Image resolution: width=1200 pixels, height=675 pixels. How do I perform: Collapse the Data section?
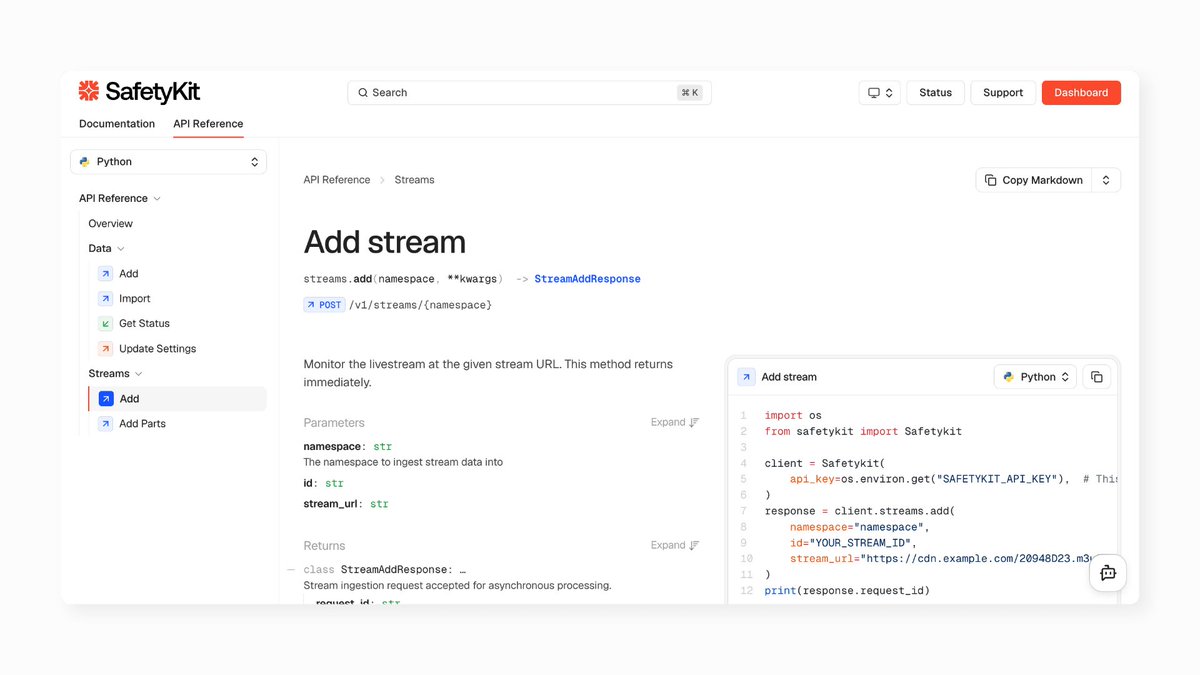pyautogui.click(x=121, y=249)
